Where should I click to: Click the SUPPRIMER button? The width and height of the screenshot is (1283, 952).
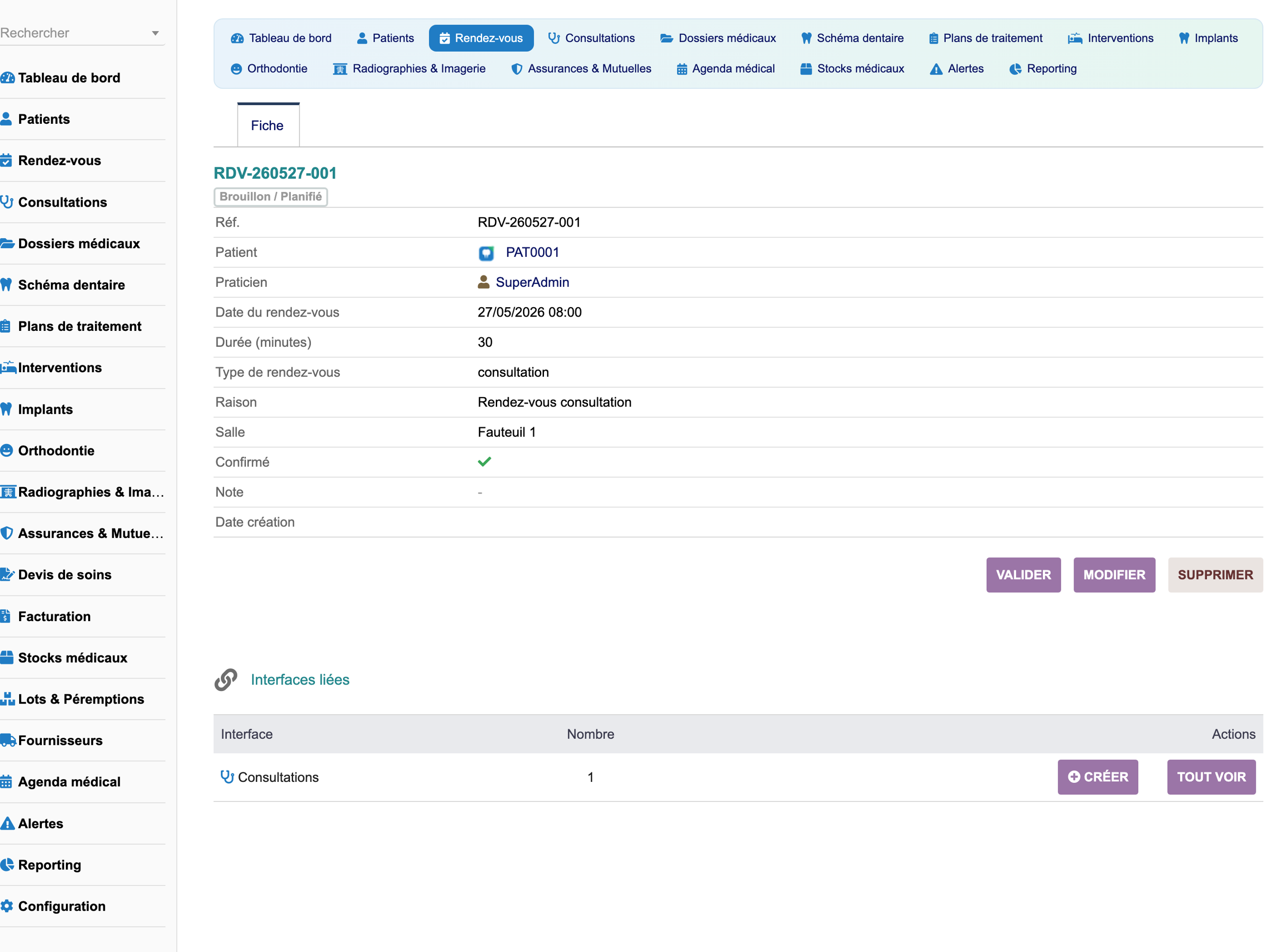[x=1216, y=574]
